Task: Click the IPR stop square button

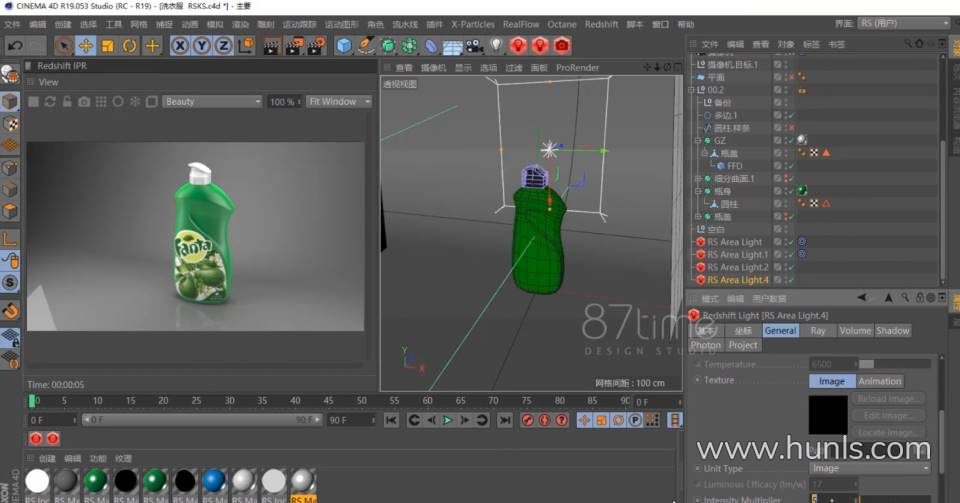Action: tap(34, 102)
